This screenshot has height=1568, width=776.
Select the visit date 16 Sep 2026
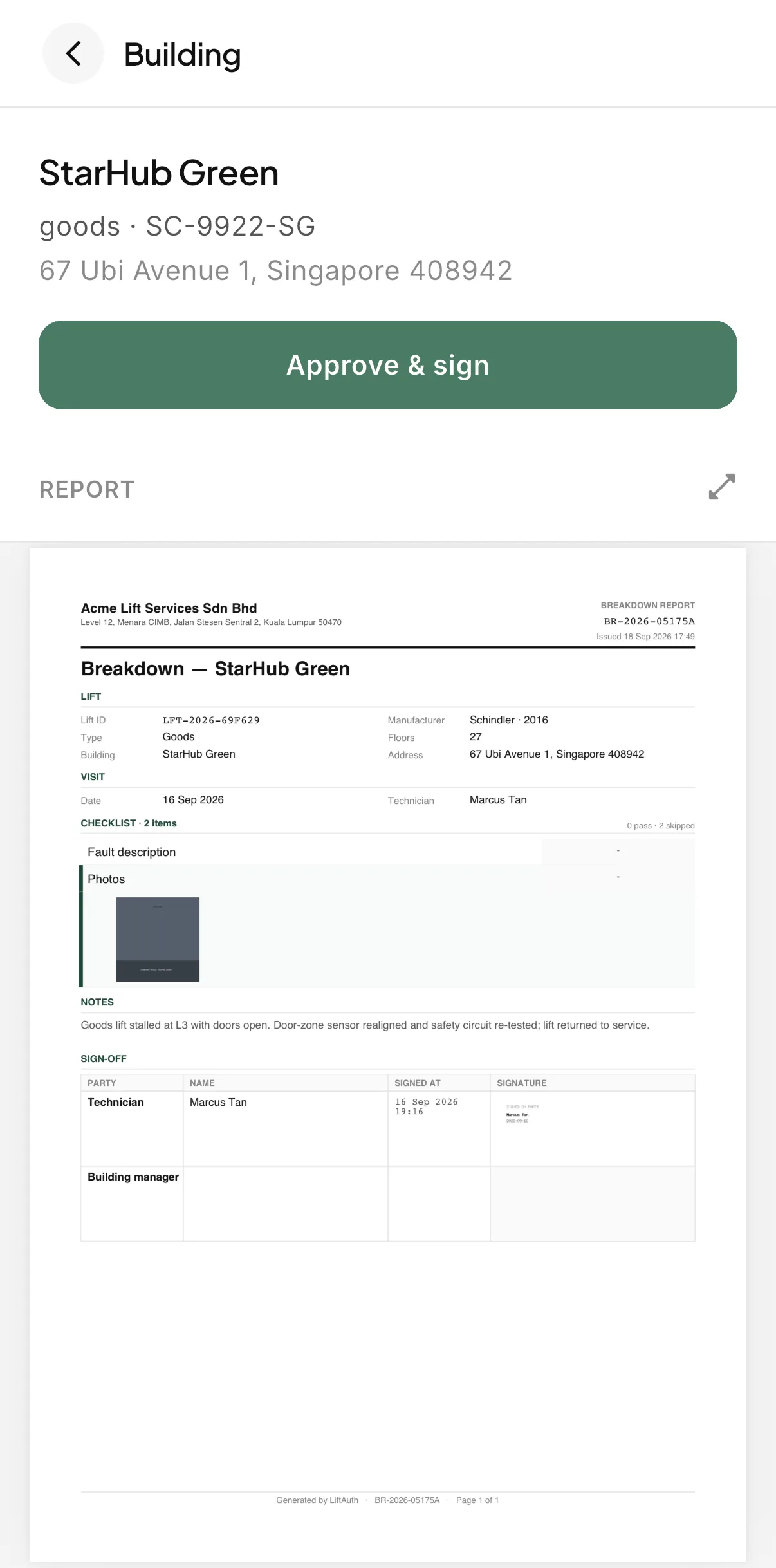193,799
